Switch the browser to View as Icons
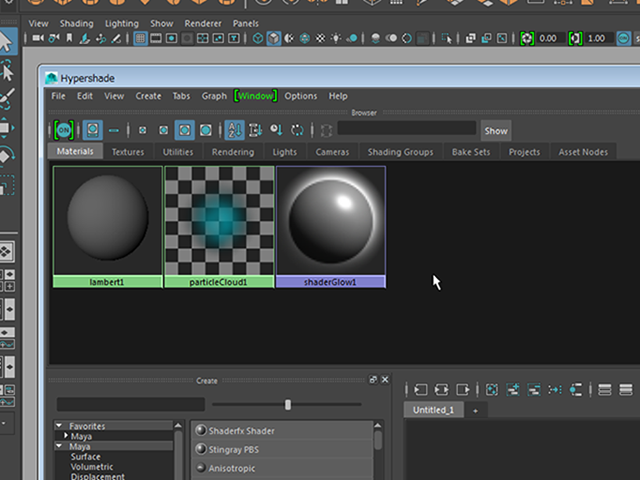 [93, 131]
